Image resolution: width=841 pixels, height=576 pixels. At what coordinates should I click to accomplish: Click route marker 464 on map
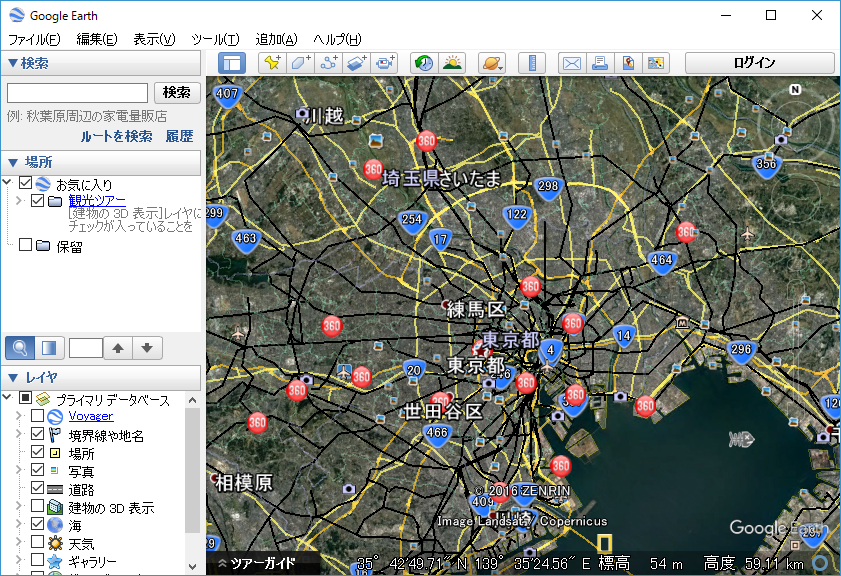click(661, 261)
